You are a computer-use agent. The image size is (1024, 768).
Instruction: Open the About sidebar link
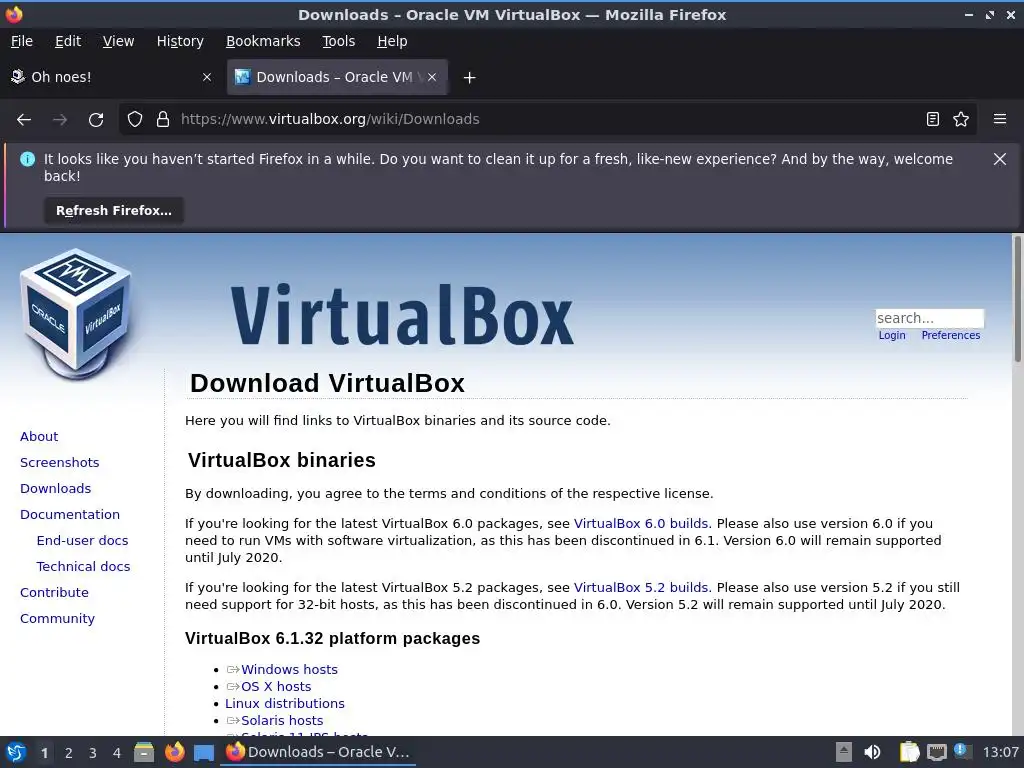[x=39, y=436]
